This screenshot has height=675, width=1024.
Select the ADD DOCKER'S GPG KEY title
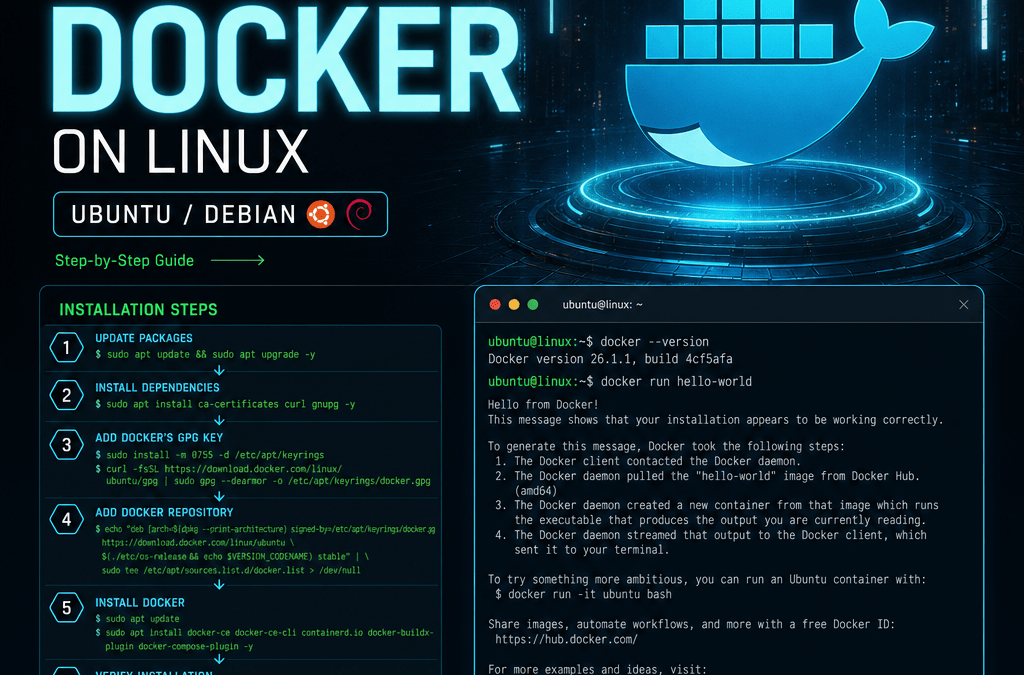click(x=159, y=438)
